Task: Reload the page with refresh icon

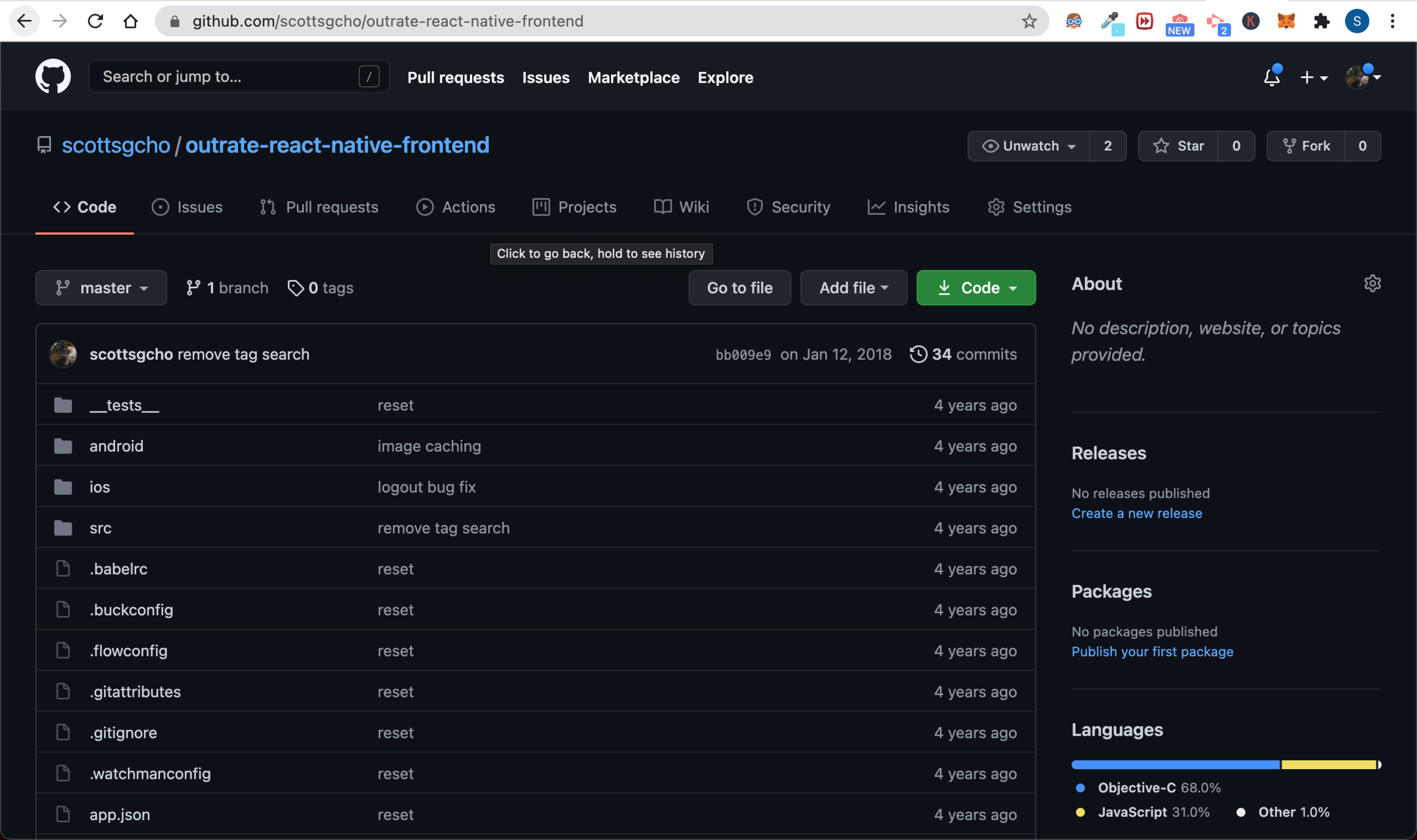Action: [x=95, y=22]
